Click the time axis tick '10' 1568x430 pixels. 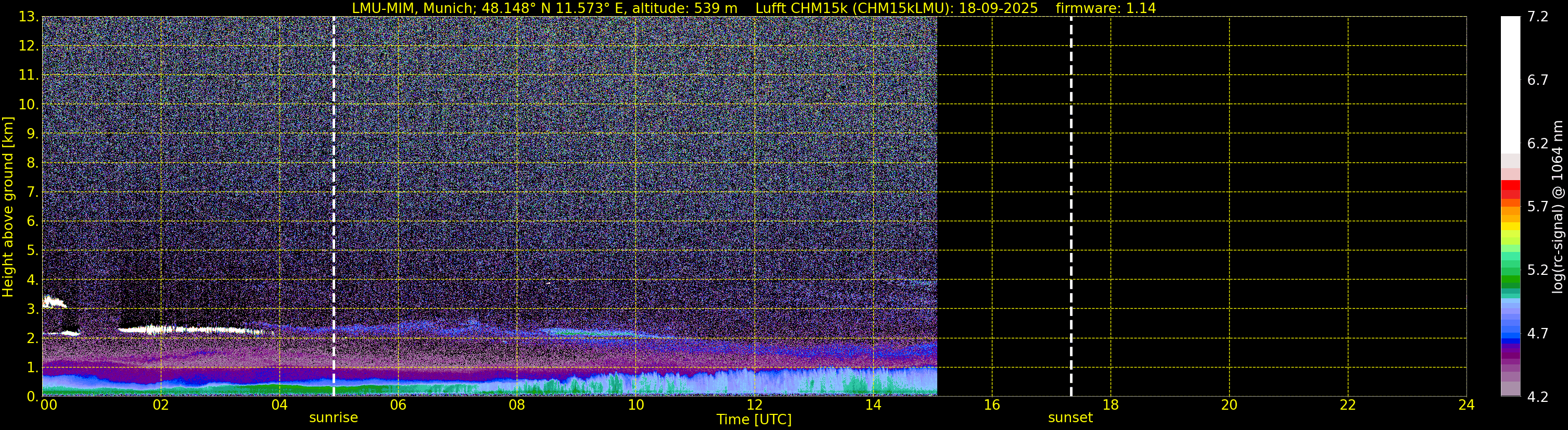click(x=635, y=406)
